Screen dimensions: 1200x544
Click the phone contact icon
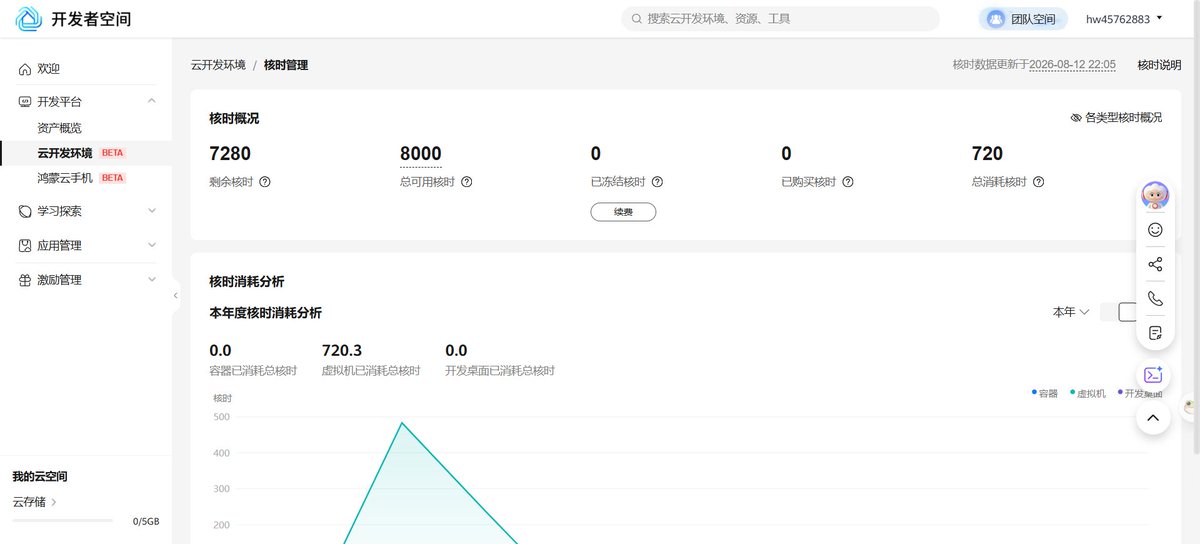1155,298
